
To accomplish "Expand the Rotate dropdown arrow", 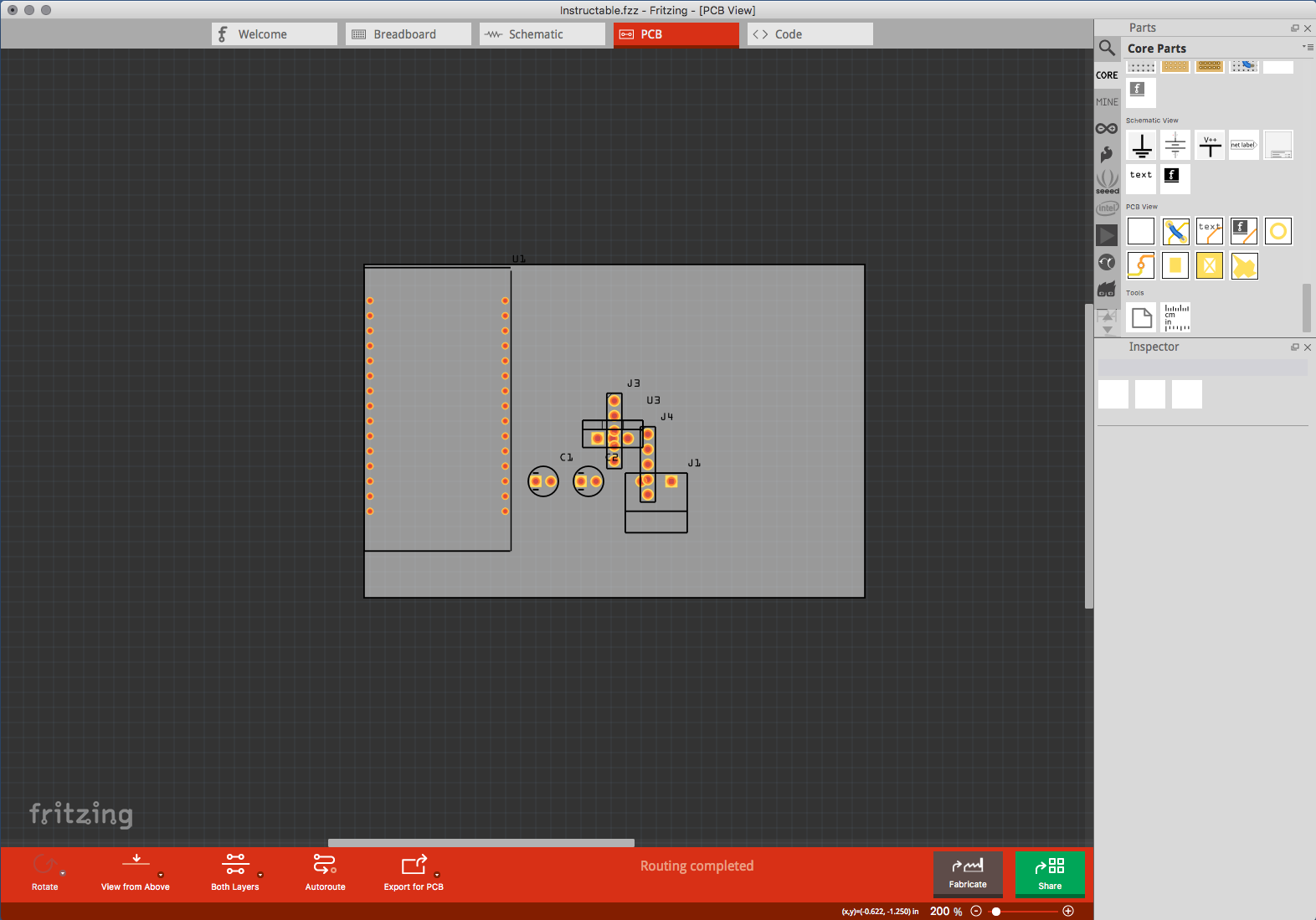I will [63, 874].
